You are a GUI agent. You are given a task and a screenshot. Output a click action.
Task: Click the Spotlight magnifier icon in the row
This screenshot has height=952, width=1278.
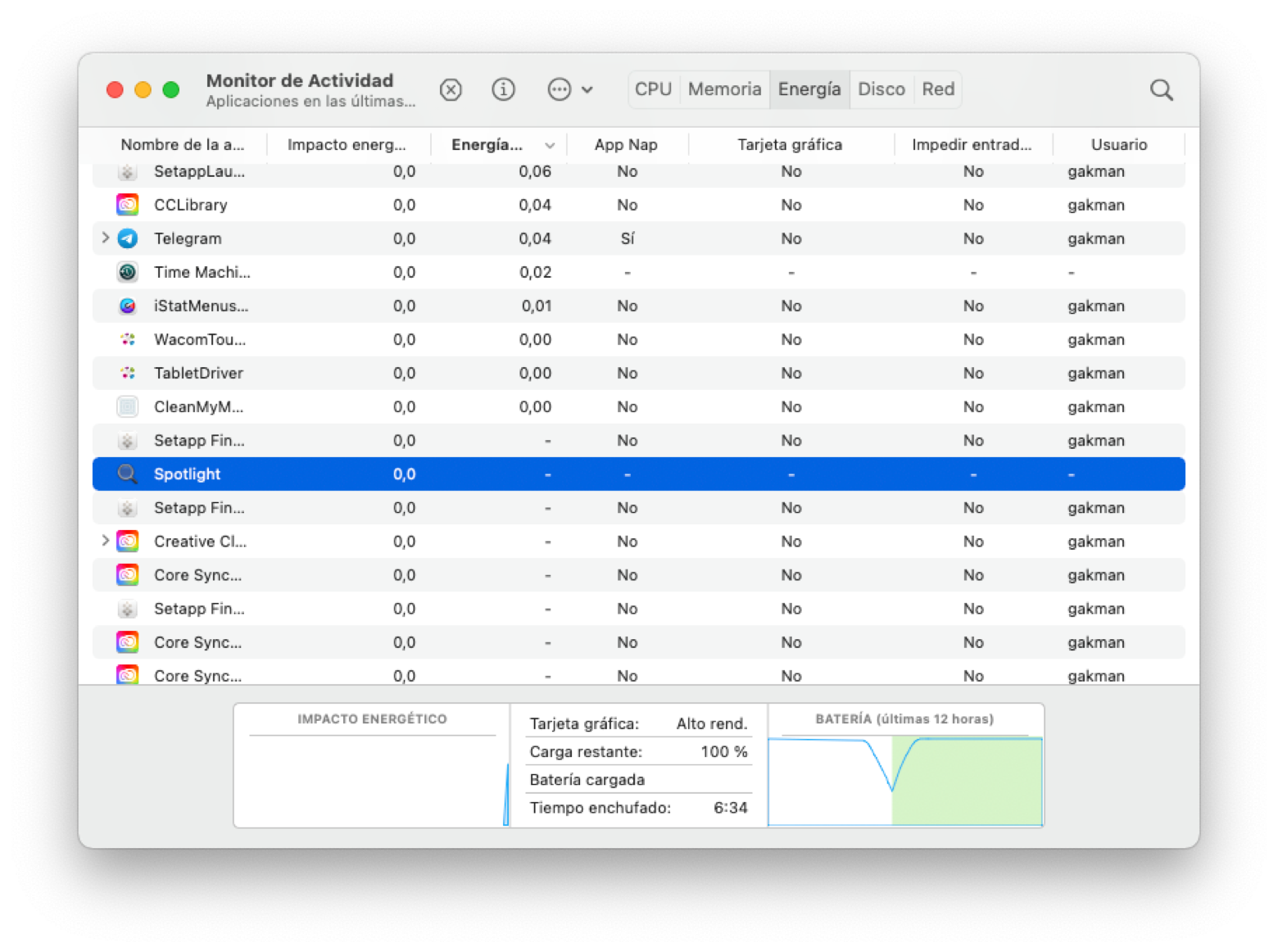coord(127,474)
